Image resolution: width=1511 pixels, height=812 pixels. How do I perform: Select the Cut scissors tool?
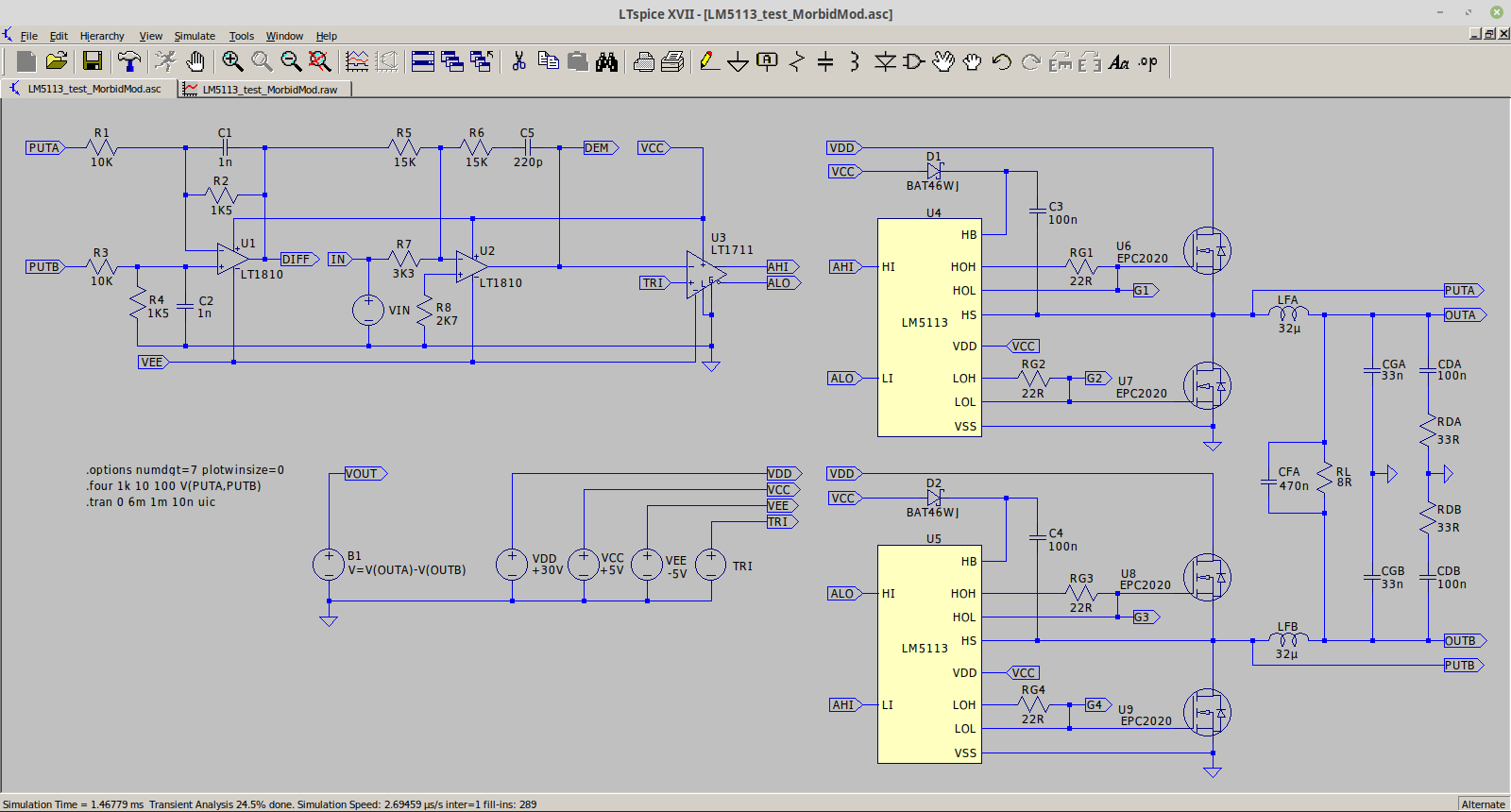(518, 61)
